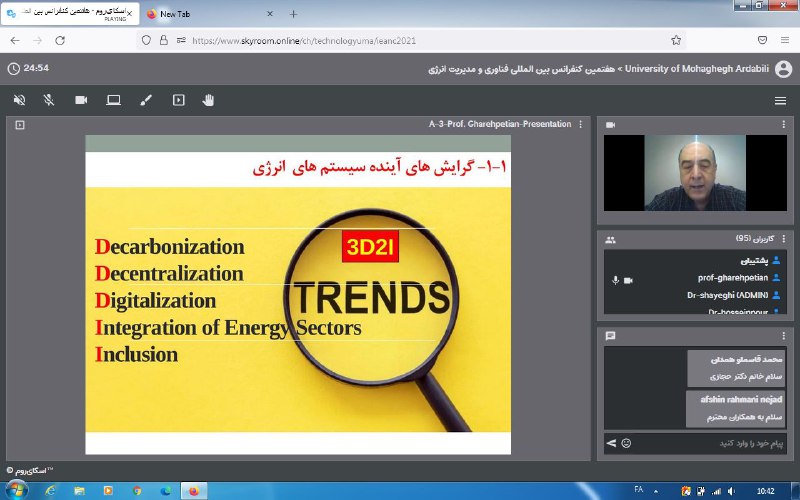The width and height of the screenshot is (800, 500).
Task: Click the presentation panel icon at top-left
Action: (x=20, y=124)
